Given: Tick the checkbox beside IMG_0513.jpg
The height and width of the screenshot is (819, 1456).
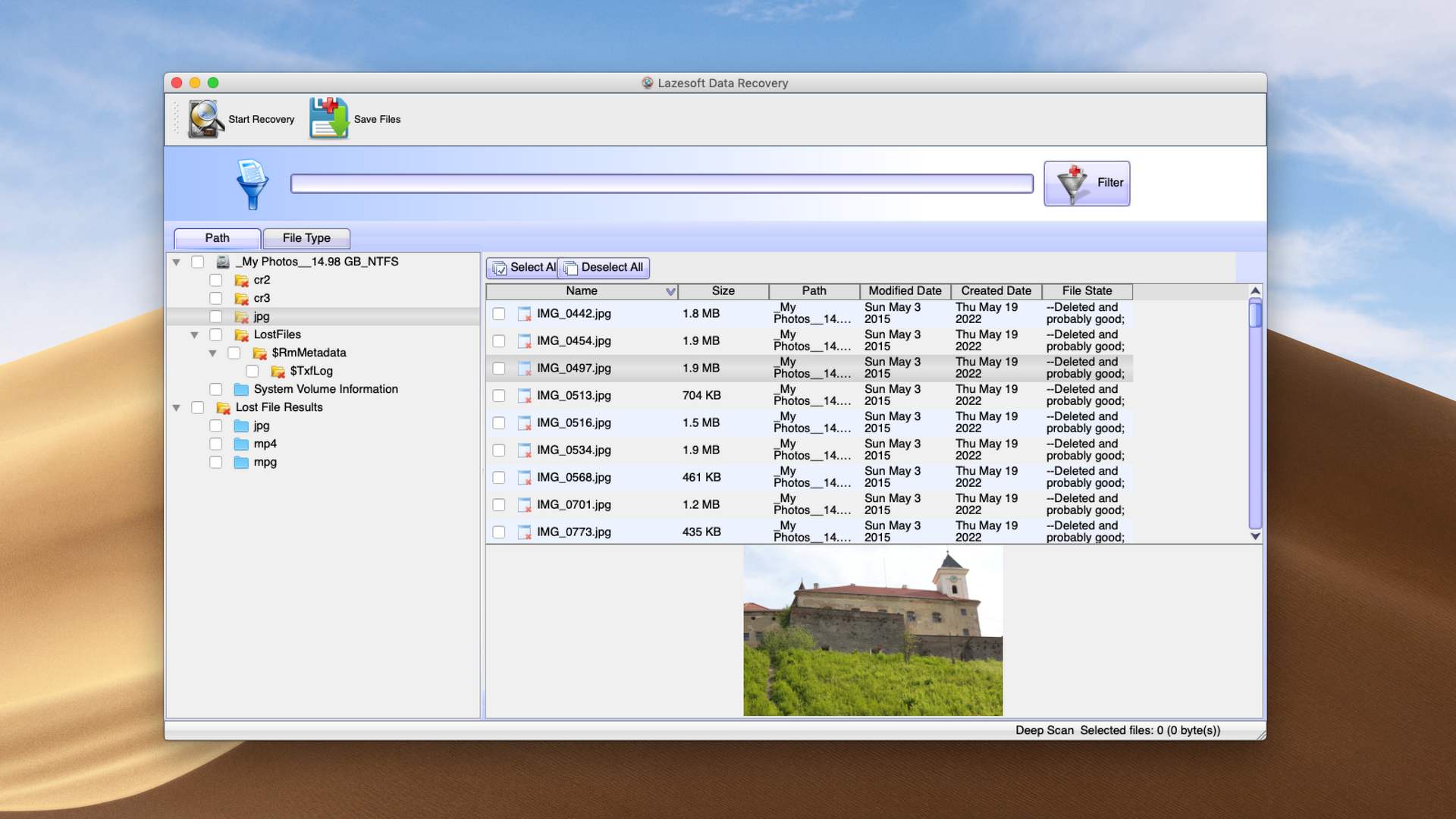Looking at the screenshot, I should [499, 396].
